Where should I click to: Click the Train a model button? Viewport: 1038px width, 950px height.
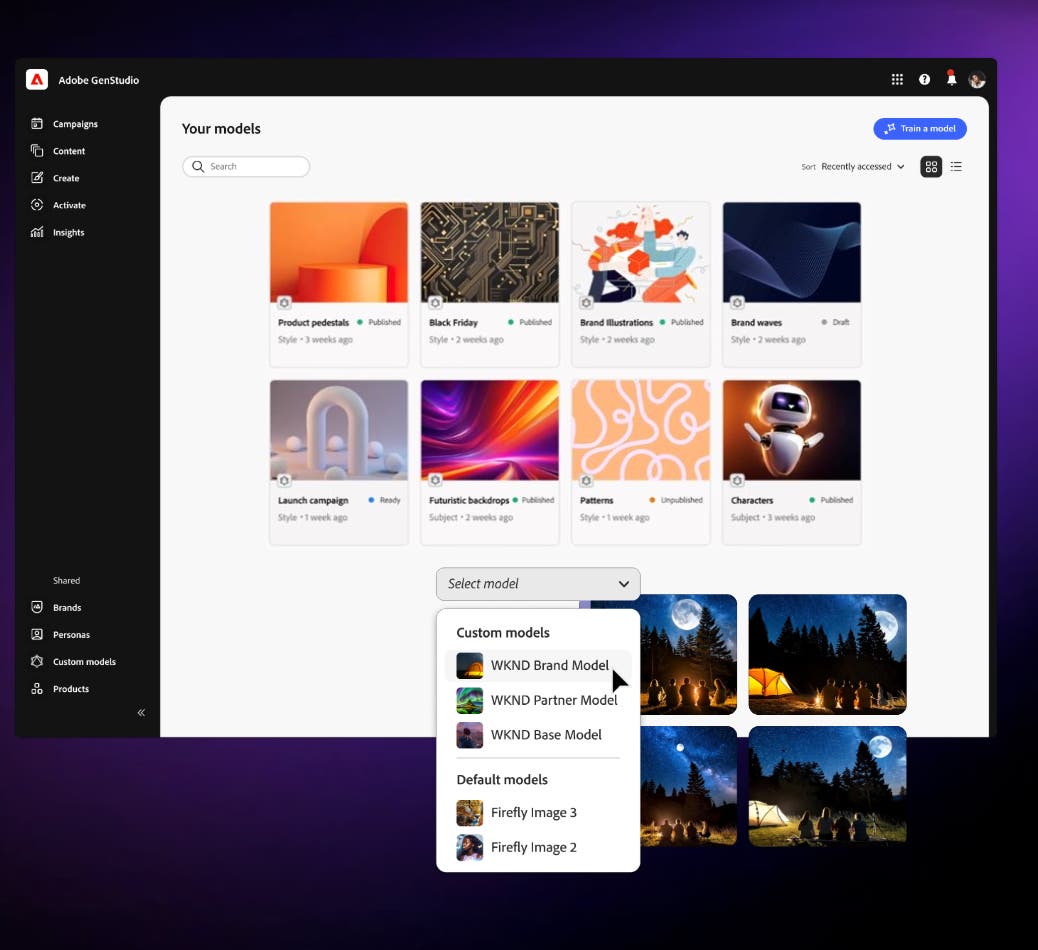919,128
